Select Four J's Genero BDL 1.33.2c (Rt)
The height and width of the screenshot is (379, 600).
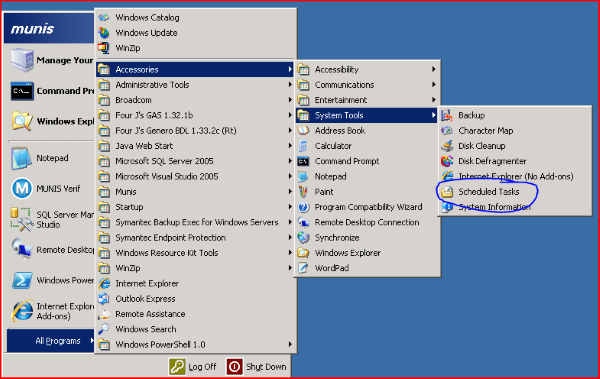pos(195,131)
